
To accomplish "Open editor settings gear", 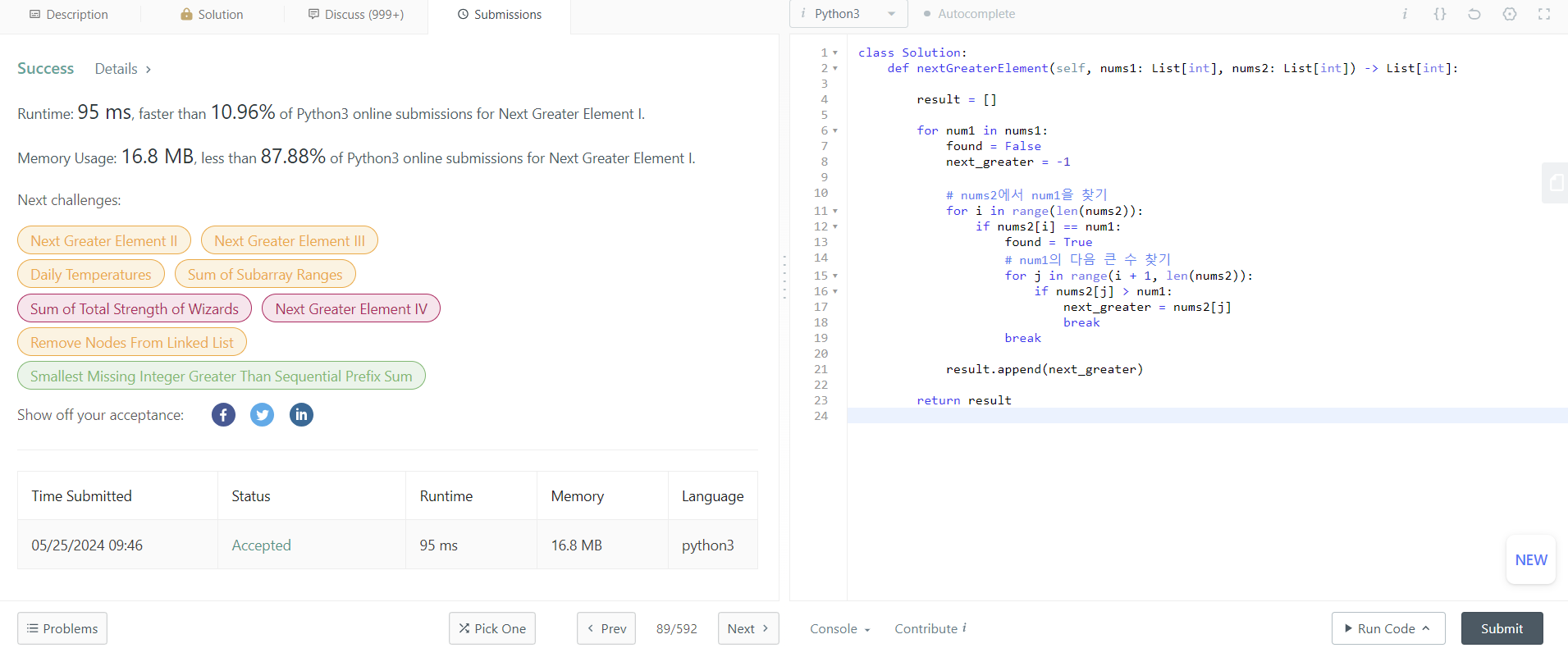I will tap(1510, 14).
